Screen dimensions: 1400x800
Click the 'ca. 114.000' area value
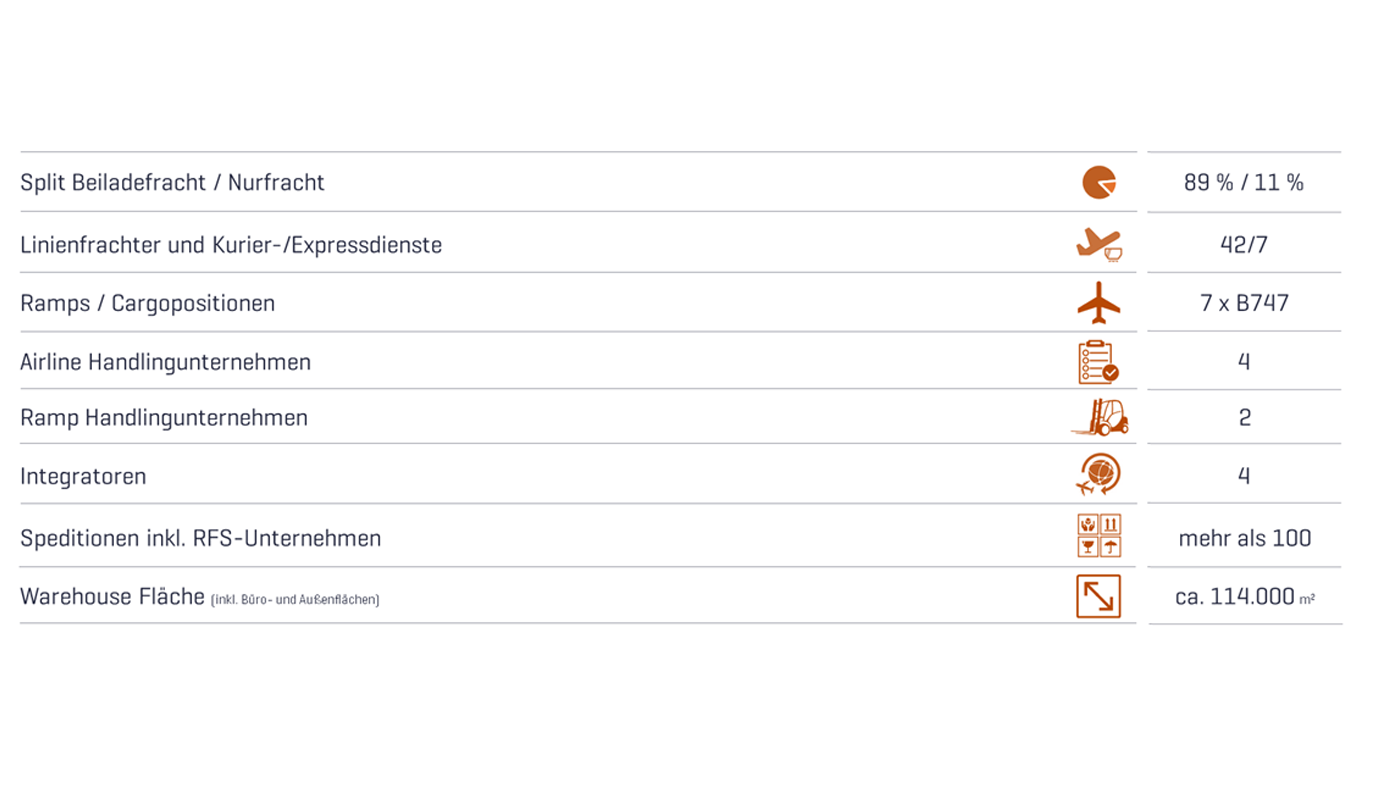[1236, 597]
